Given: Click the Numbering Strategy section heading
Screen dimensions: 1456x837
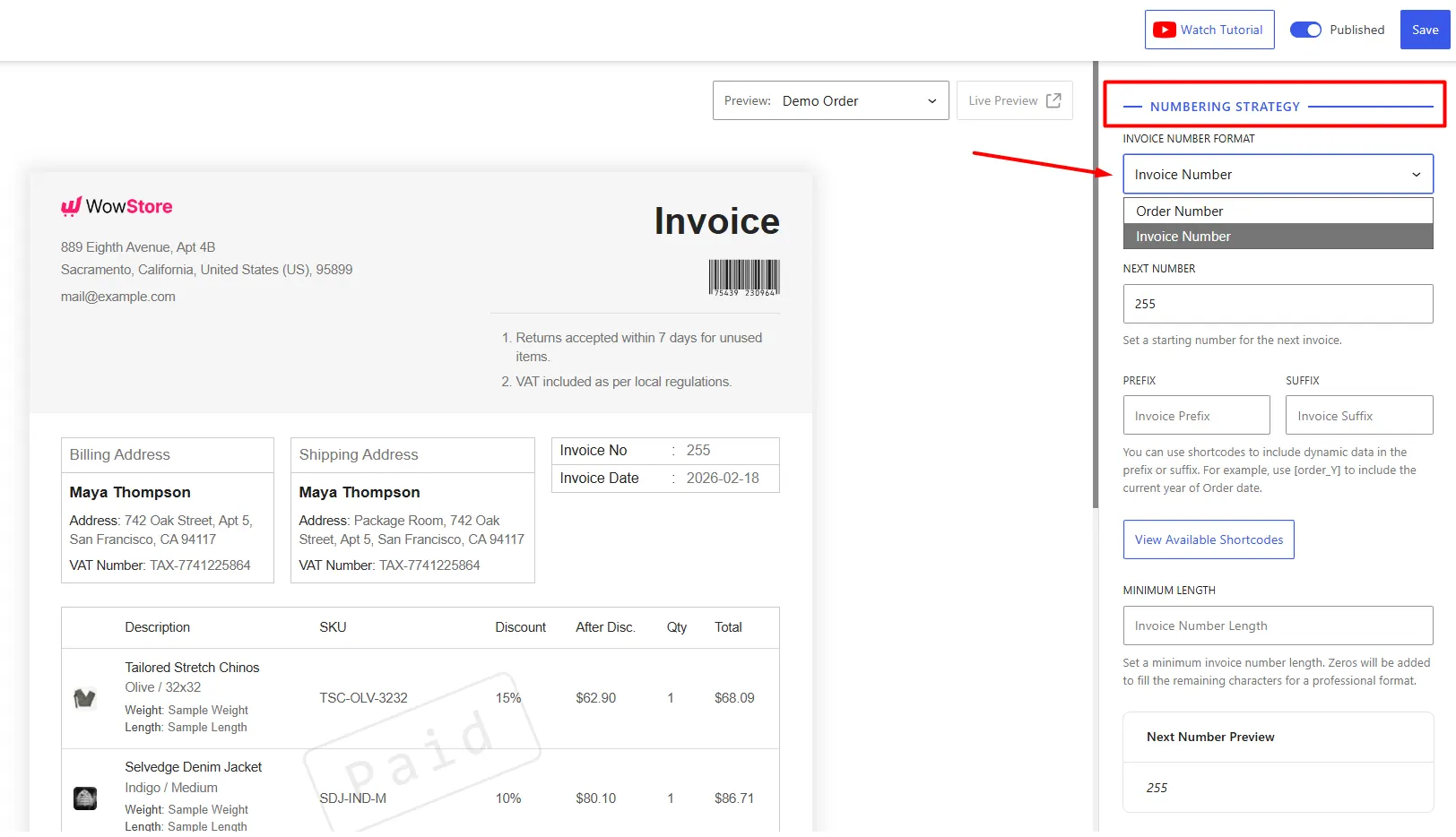Looking at the screenshot, I should [x=1225, y=107].
